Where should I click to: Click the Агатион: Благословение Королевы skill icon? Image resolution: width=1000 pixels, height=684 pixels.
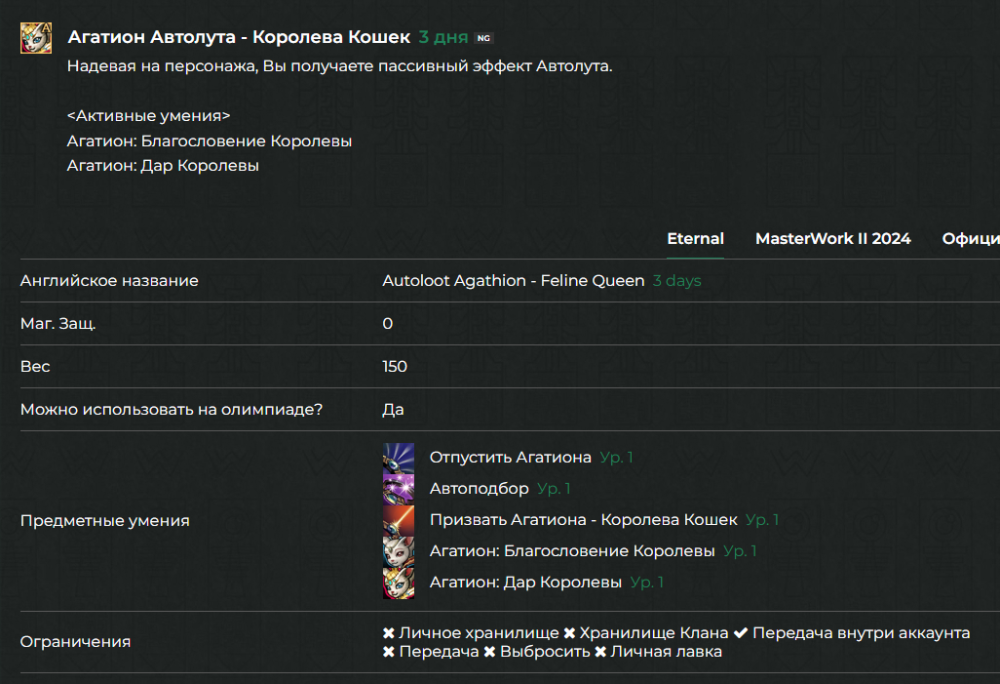point(400,550)
